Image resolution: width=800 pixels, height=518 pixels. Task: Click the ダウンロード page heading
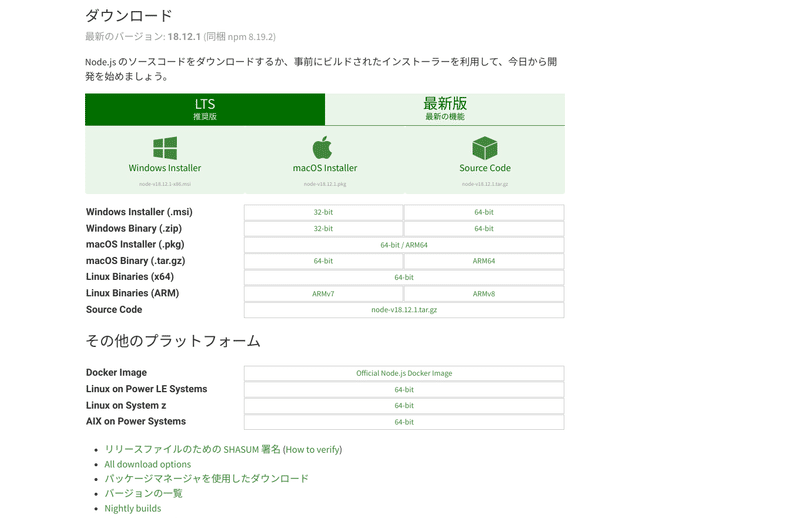pyautogui.click(x=129, y=16)
